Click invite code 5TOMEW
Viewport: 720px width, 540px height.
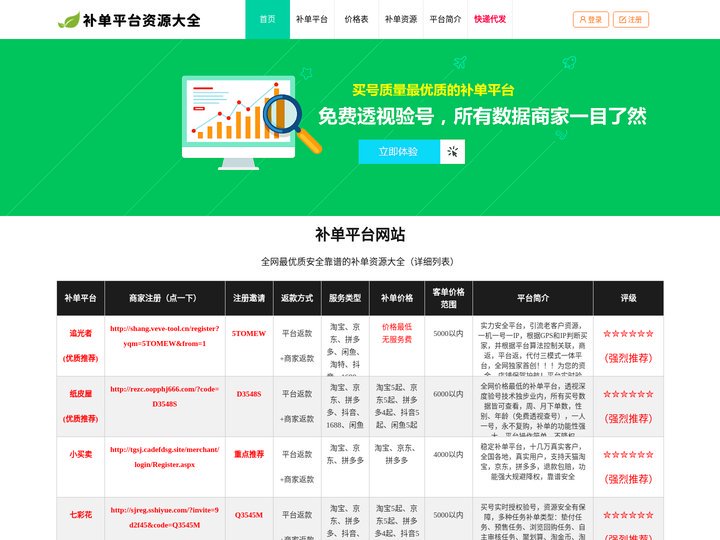249,333
